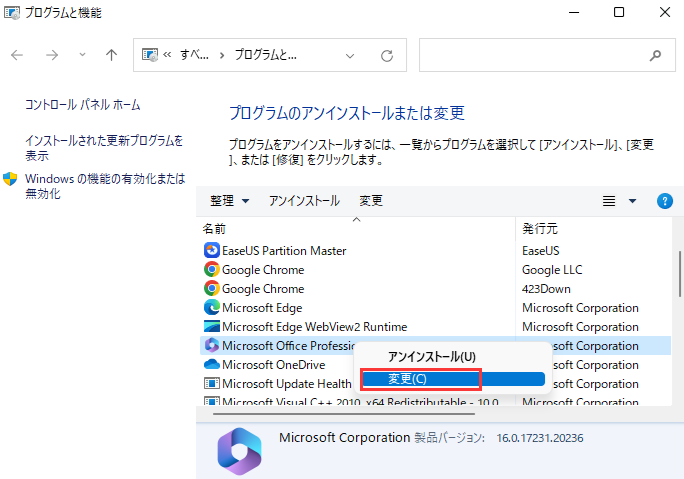
Task: Open コントロール パネル ホーム link
Action: click(x=82, y=105)
